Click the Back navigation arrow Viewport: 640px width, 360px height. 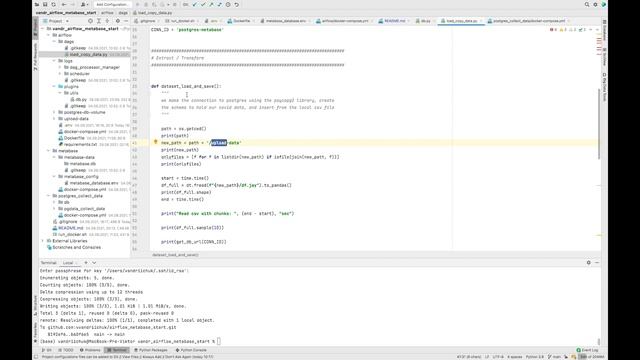pos(64,4)
